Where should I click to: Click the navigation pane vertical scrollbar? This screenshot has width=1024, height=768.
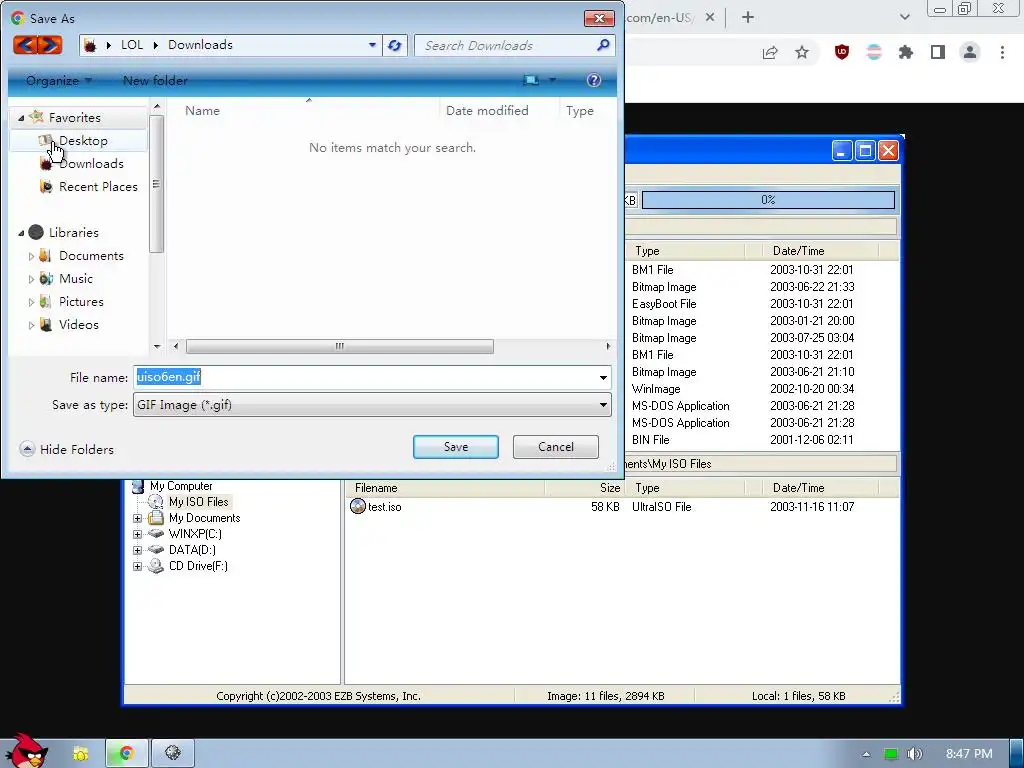point(156,184)
